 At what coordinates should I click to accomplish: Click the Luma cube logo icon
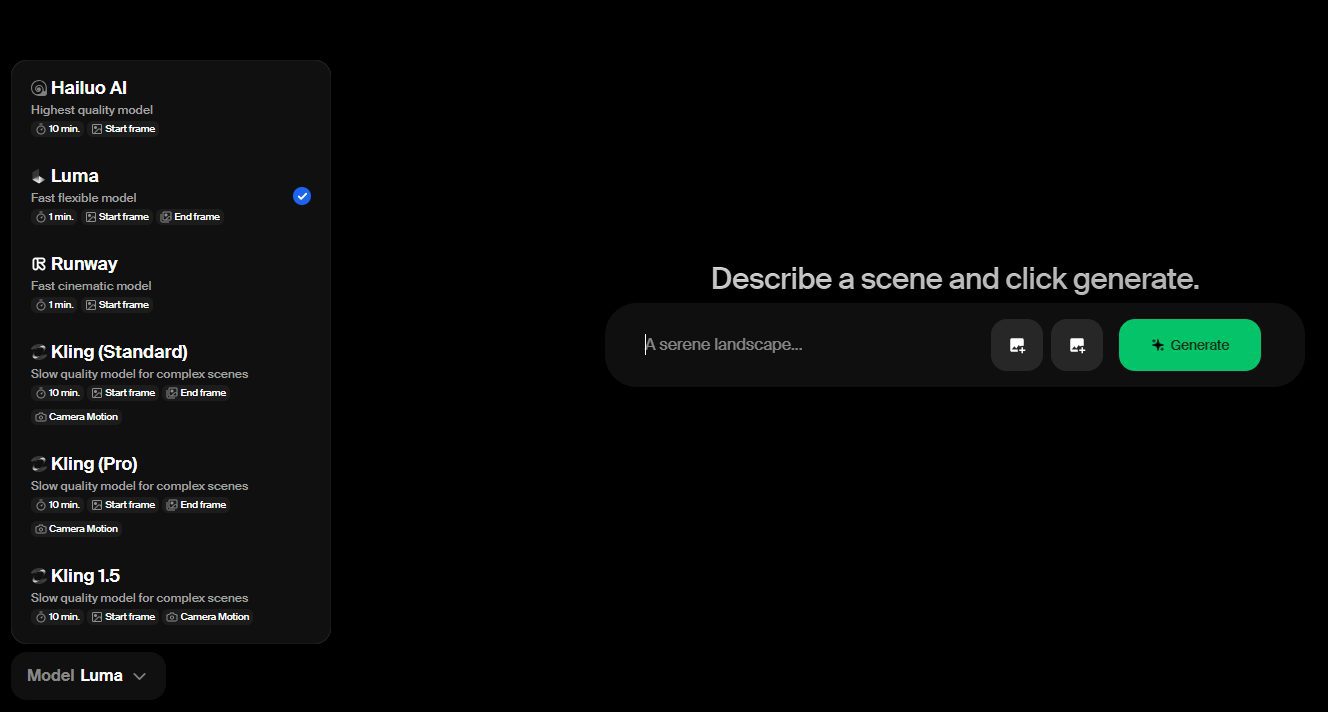[x=39, y=176]
